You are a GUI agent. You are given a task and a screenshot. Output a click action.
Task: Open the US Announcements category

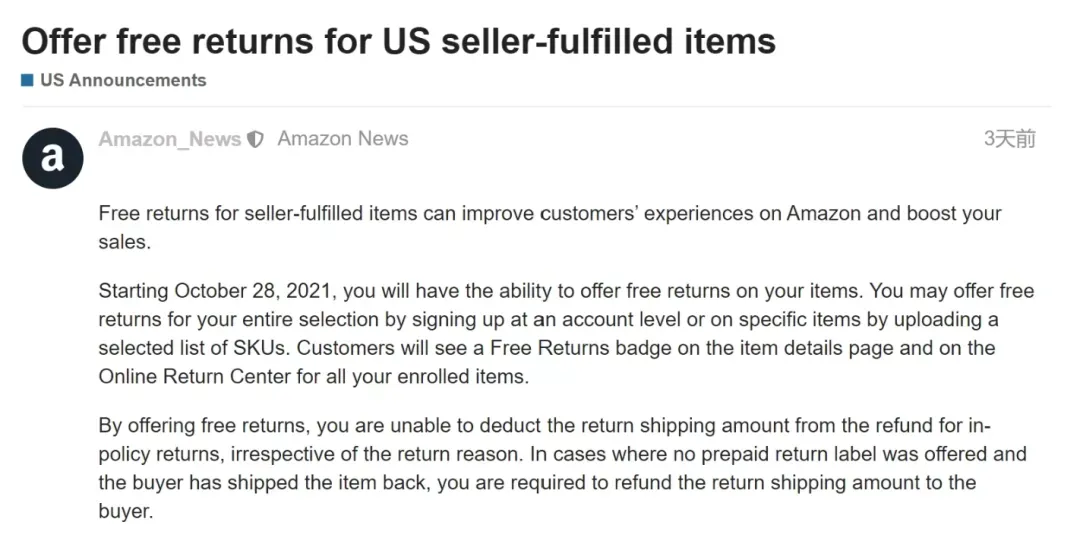coord(123,80)
